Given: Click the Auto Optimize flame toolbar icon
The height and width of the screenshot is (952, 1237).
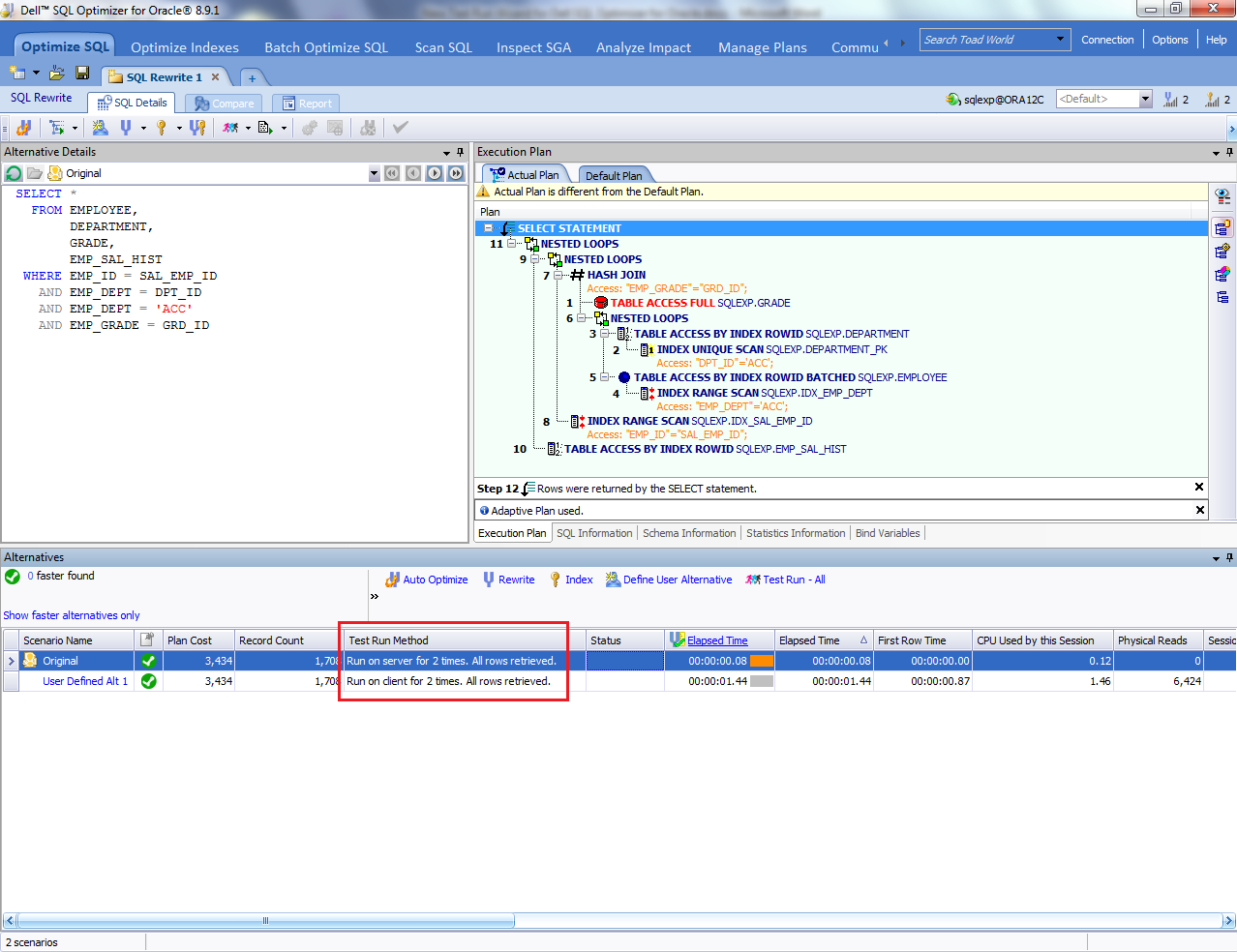Looking at the screenshot, I should click(x=24, y=128).
